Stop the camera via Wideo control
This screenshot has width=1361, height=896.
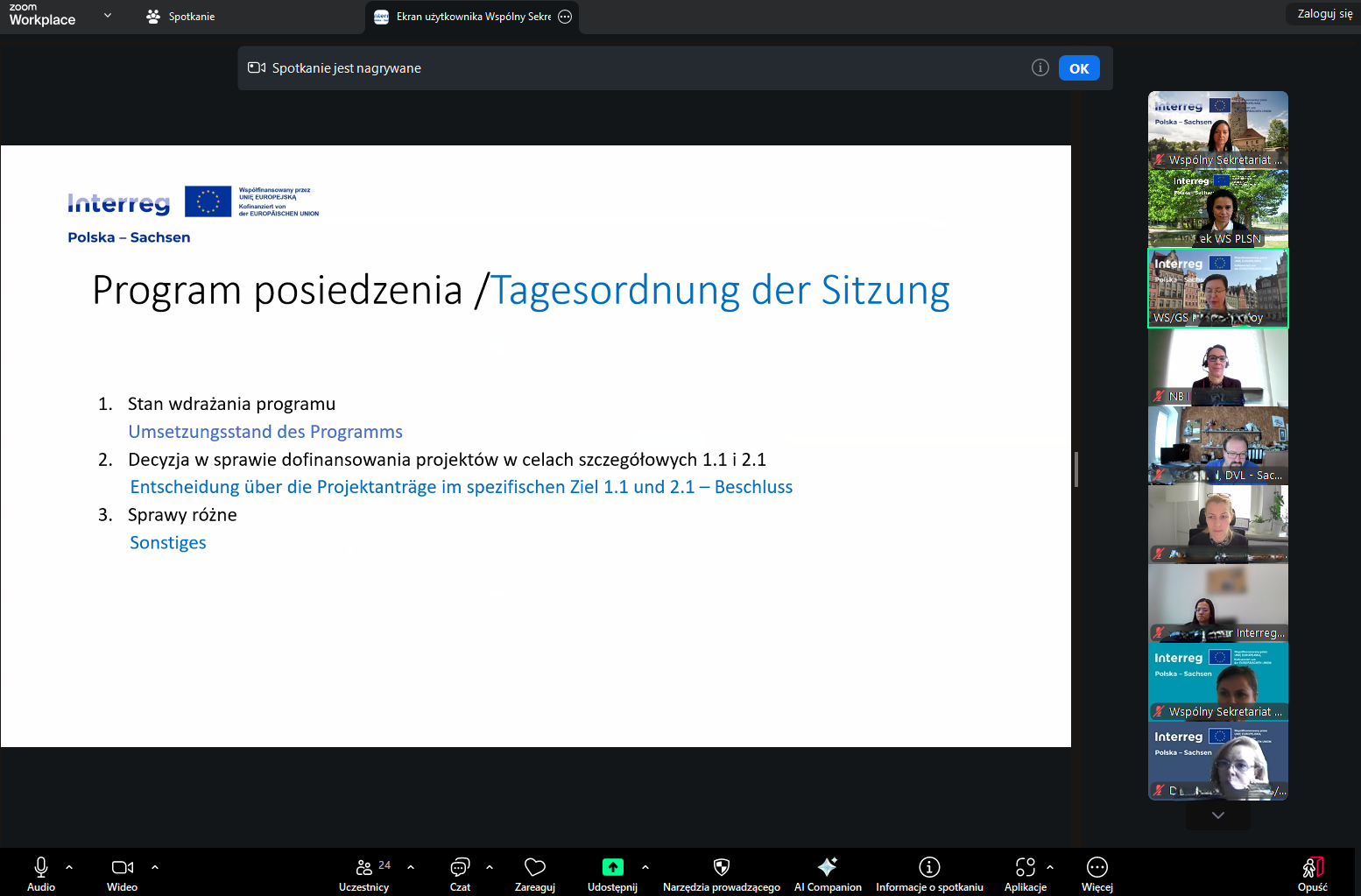click(122, 873)
